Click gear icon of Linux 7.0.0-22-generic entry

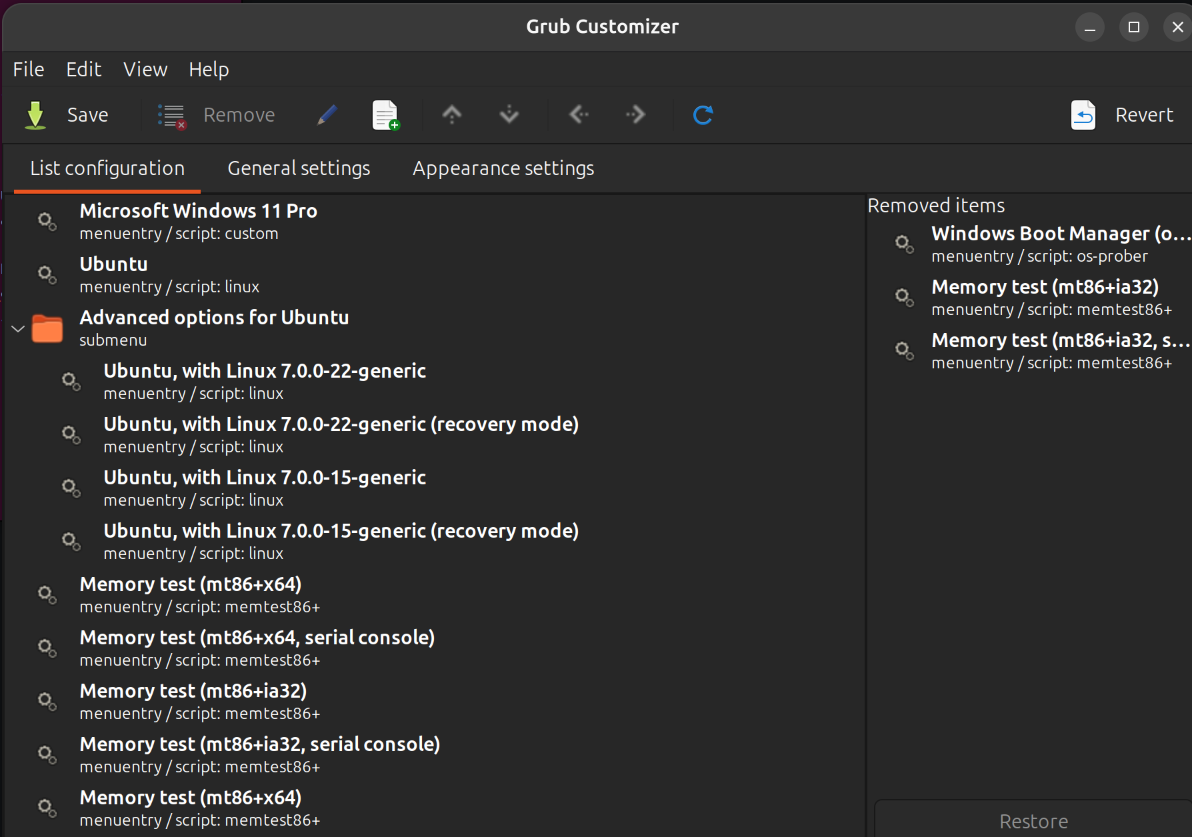[71, 381]
